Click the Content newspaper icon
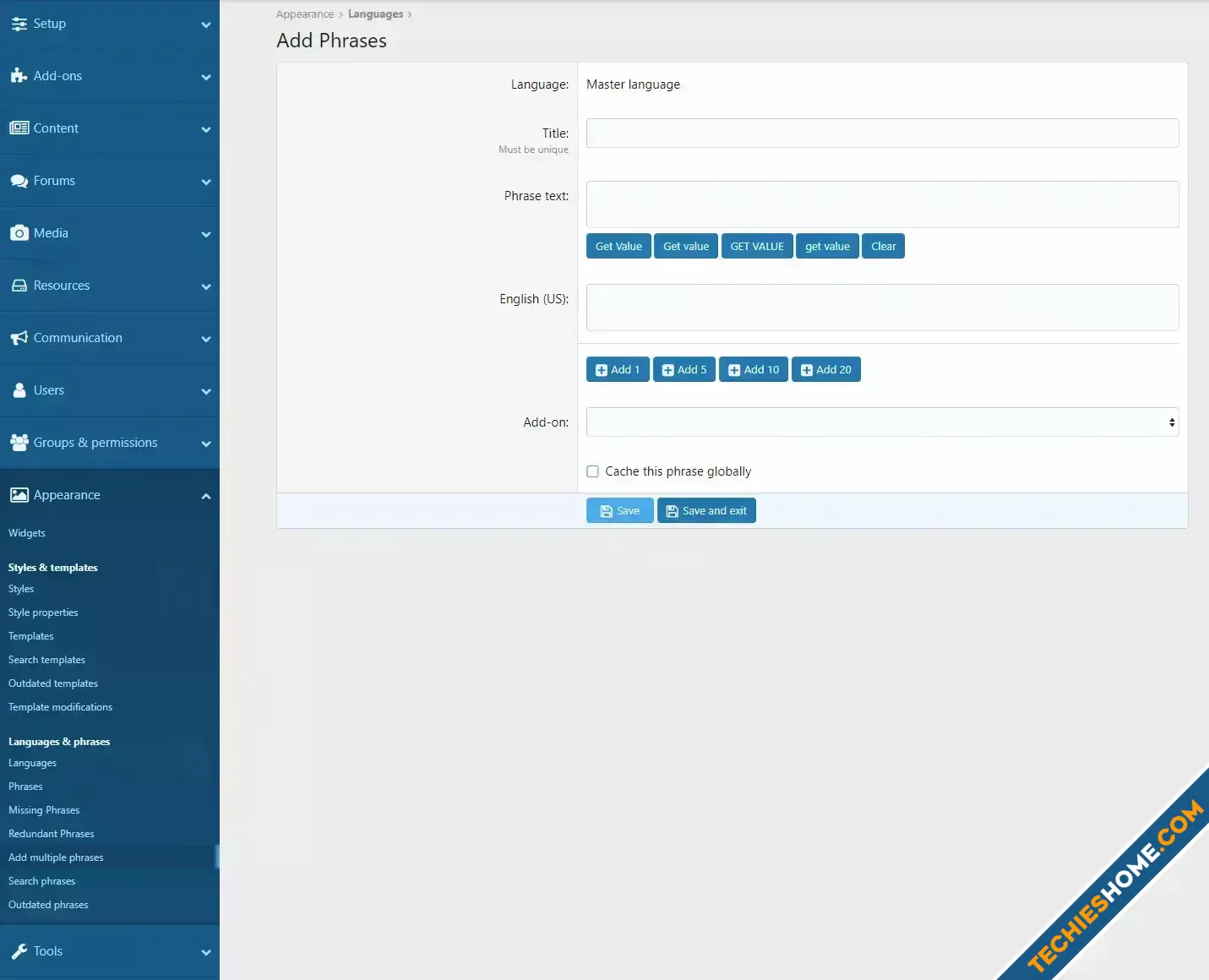Viewport: 1209px width, 980px height. click(19, 128)
